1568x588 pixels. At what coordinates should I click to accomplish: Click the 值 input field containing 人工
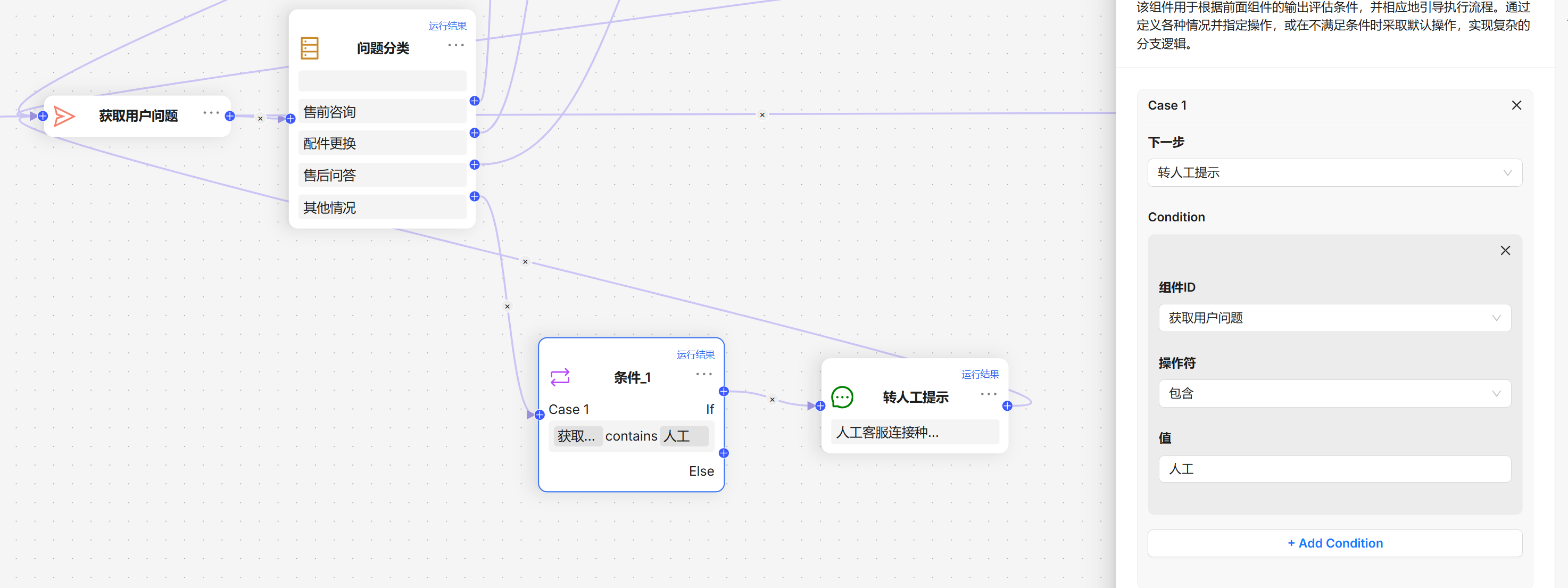click(1334, 469)
